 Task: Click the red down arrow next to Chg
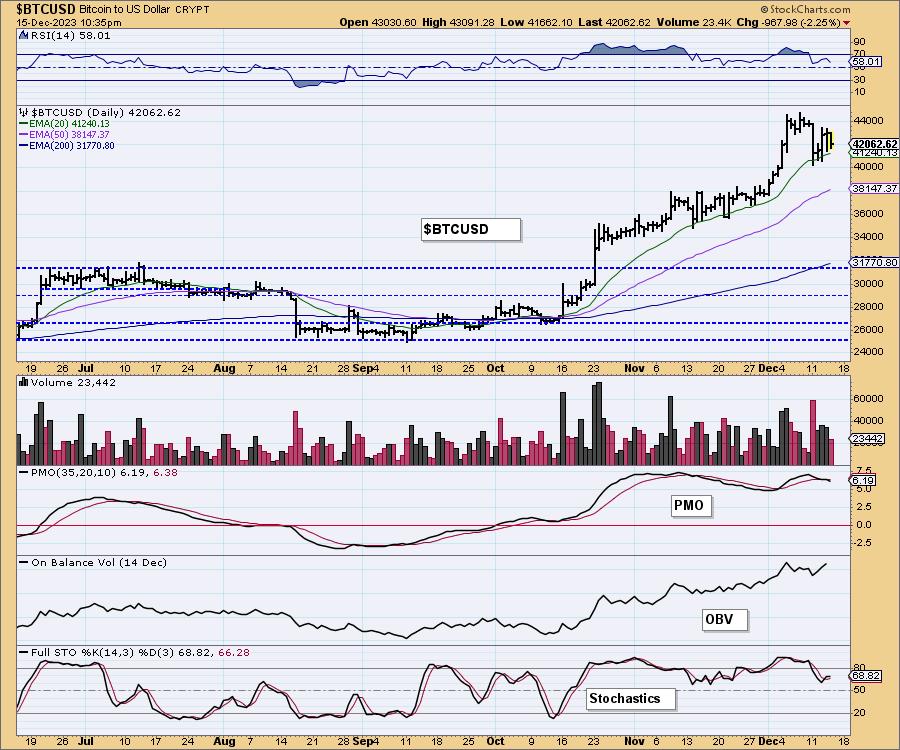(x=847, y=23)
